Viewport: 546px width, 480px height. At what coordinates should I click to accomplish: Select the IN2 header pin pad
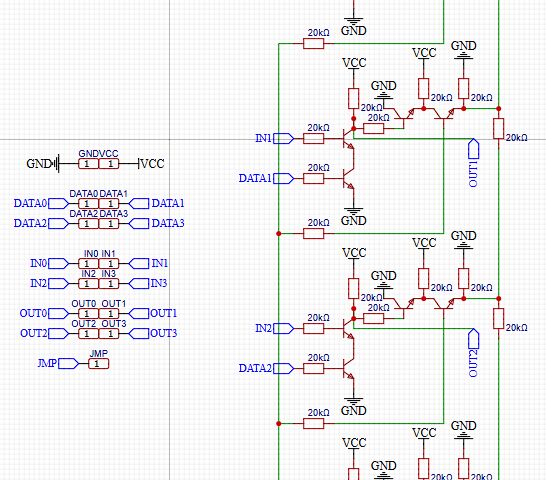click(88, 284)
